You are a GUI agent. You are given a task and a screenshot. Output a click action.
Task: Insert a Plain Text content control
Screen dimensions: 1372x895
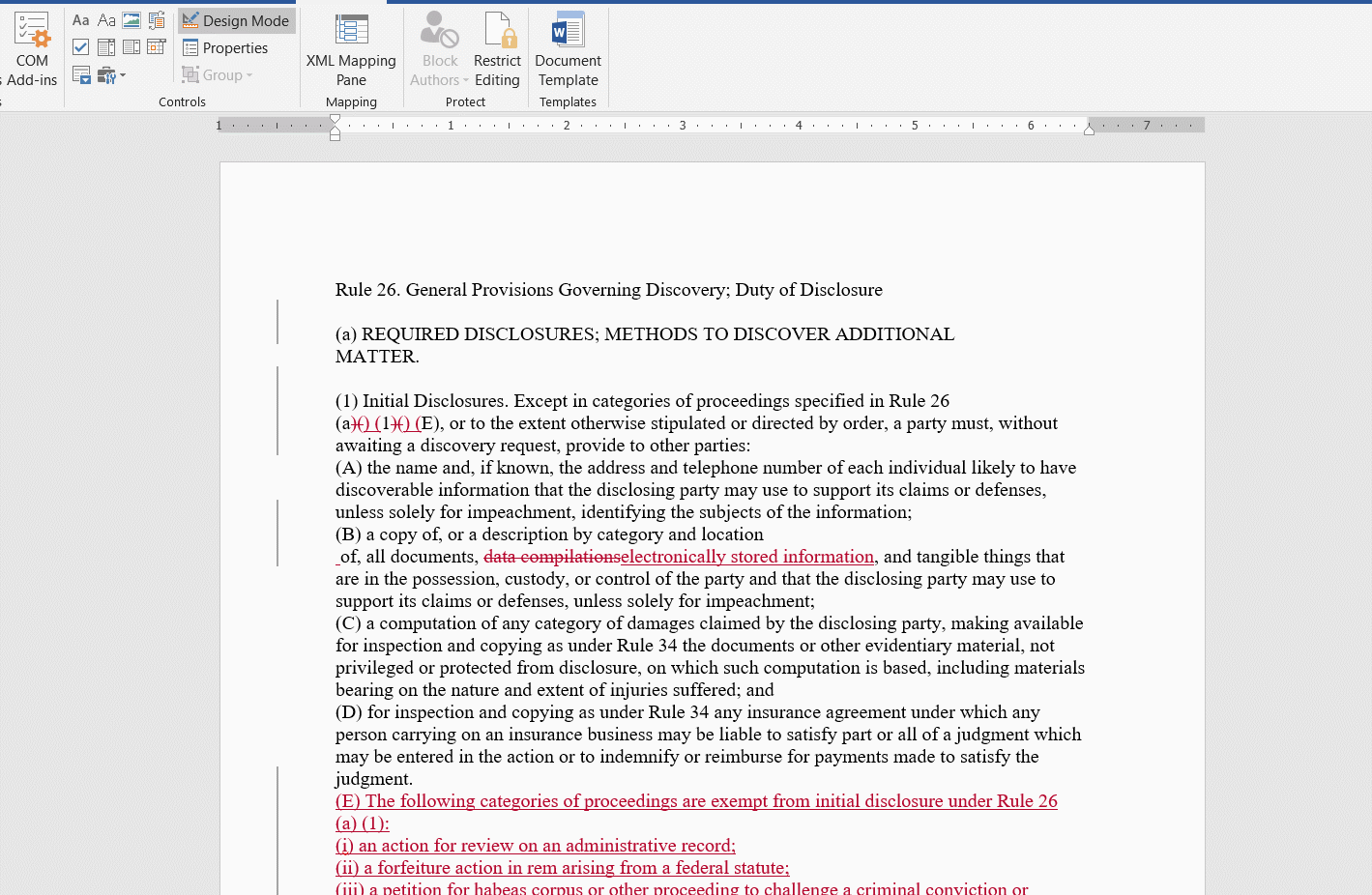point(106,19)
